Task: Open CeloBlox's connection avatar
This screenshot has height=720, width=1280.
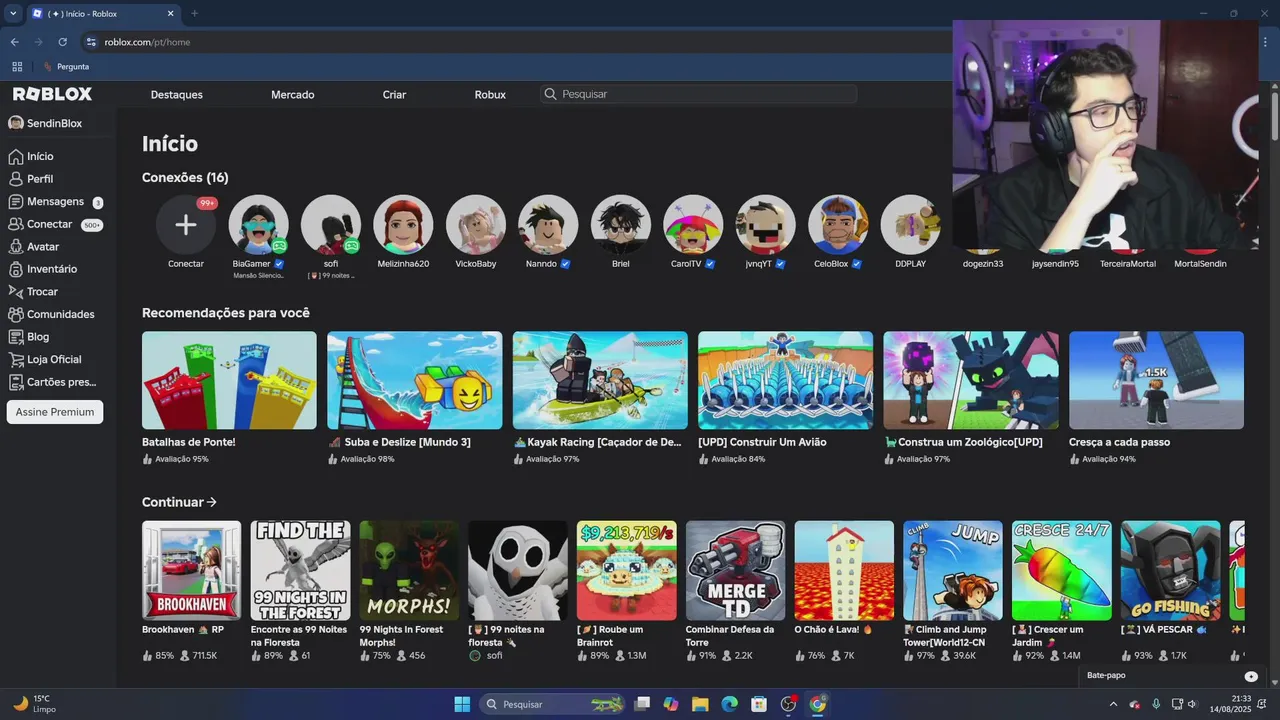Action: [838, 224]
